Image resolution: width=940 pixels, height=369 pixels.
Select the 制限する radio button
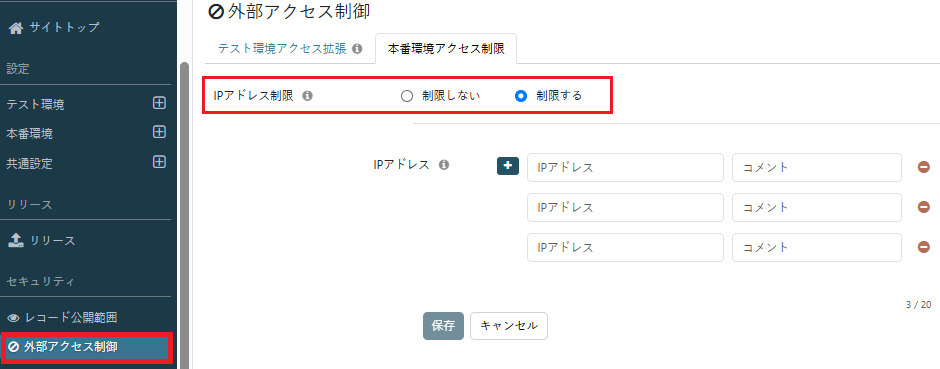point(521,96)
